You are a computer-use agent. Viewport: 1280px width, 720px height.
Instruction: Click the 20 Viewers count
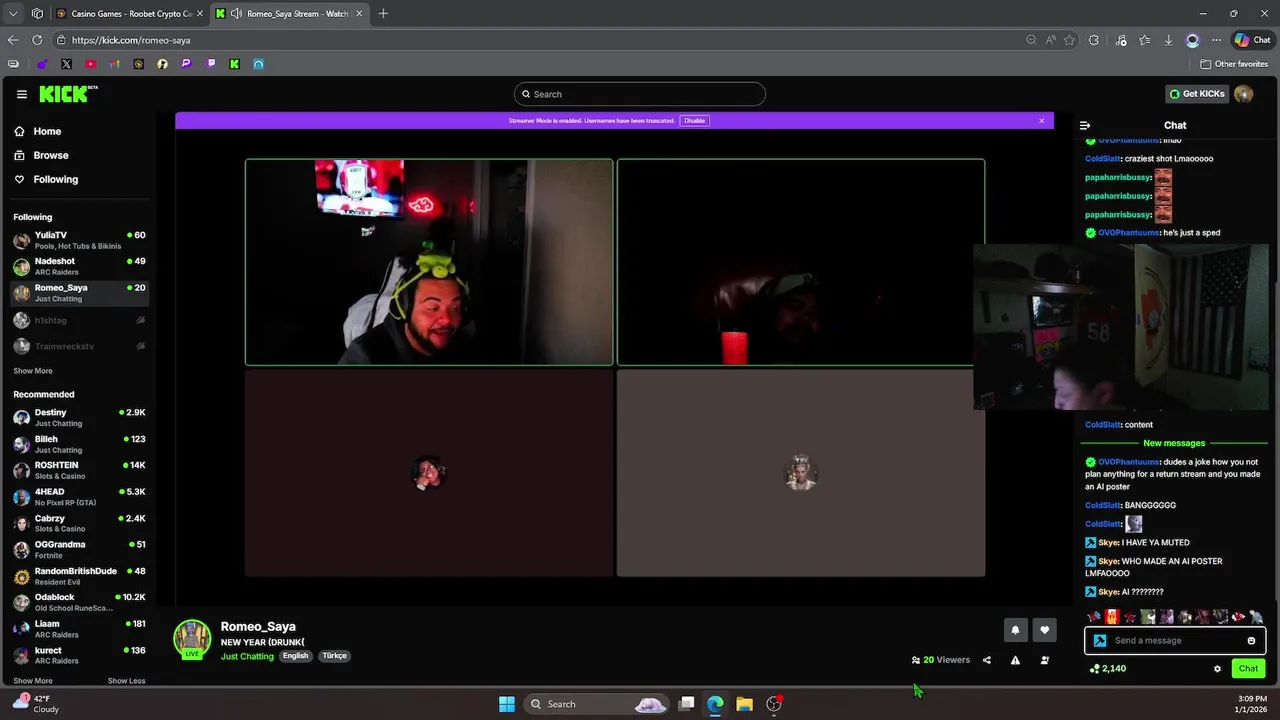tap(940, 660)
